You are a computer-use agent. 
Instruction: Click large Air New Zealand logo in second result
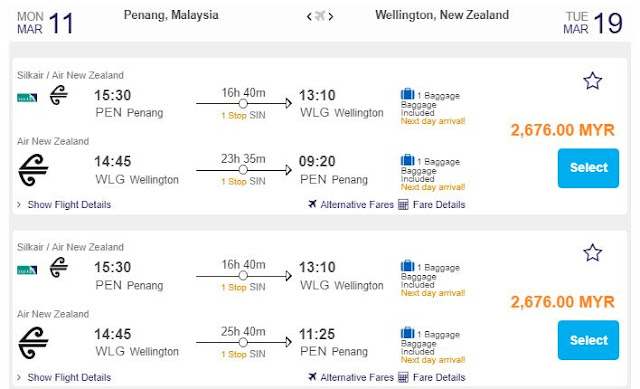[33, 343]
